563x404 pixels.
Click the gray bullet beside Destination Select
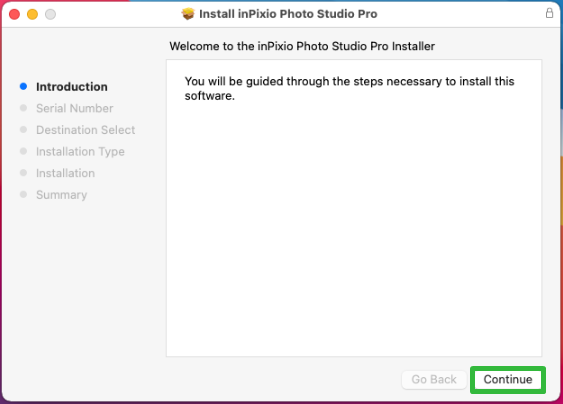(23, 130)
